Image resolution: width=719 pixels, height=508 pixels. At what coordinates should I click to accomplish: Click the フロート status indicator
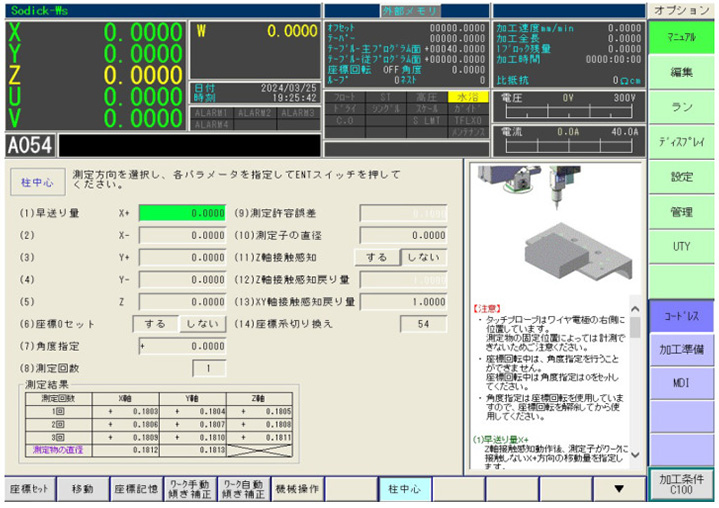(345, 97)
